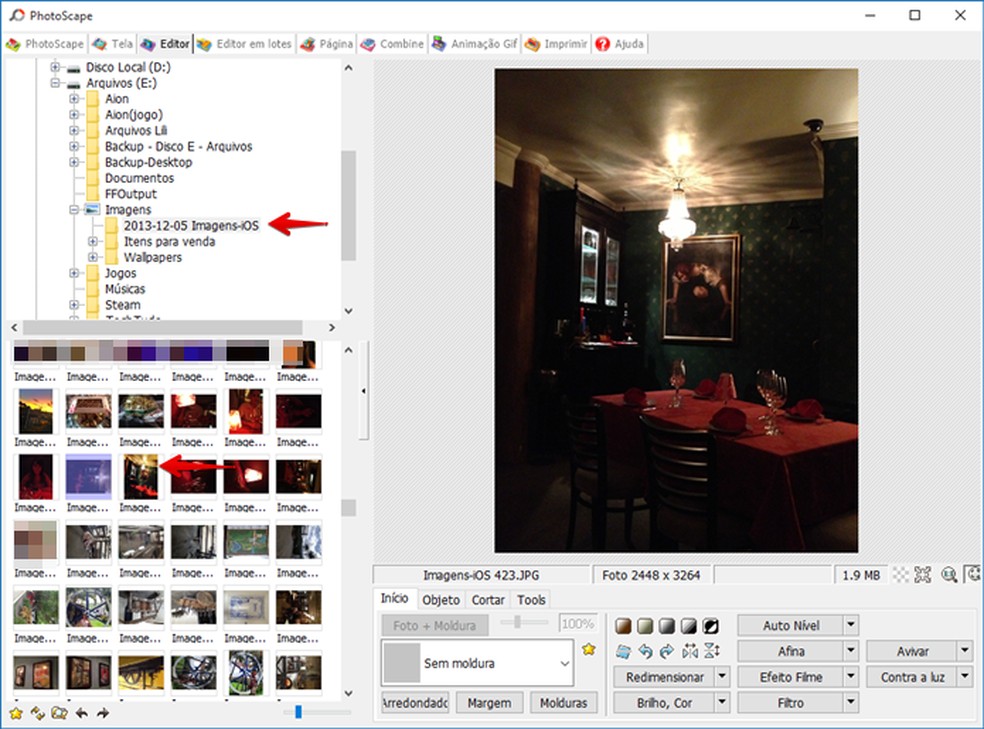The image size is (984, 729).
Task: Click the rotate left 90° icon
Action: point(645,652)
